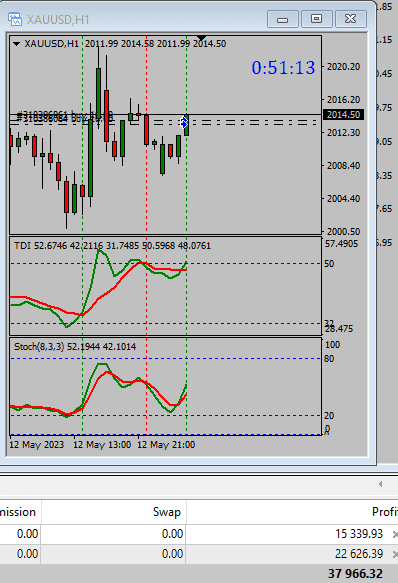The image size is (398, 583).
Task: Click commission 0.00 in 15 339.93 row
Action: click(x=27, y=534)
